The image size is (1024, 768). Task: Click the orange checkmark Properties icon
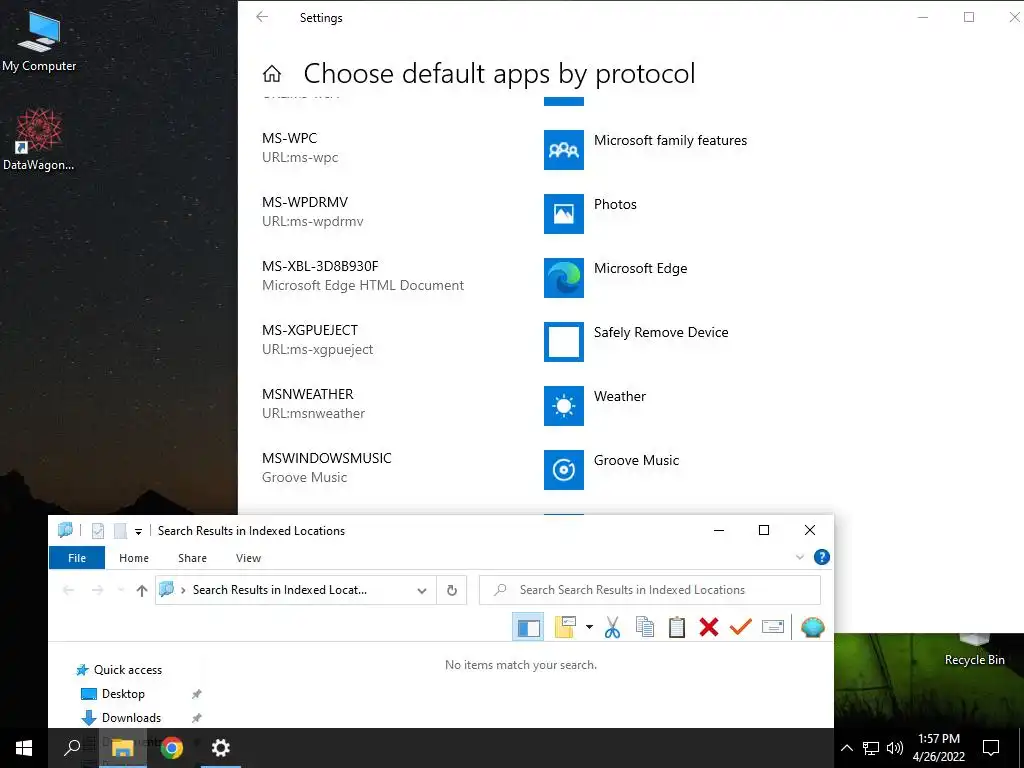pos(741,628)
